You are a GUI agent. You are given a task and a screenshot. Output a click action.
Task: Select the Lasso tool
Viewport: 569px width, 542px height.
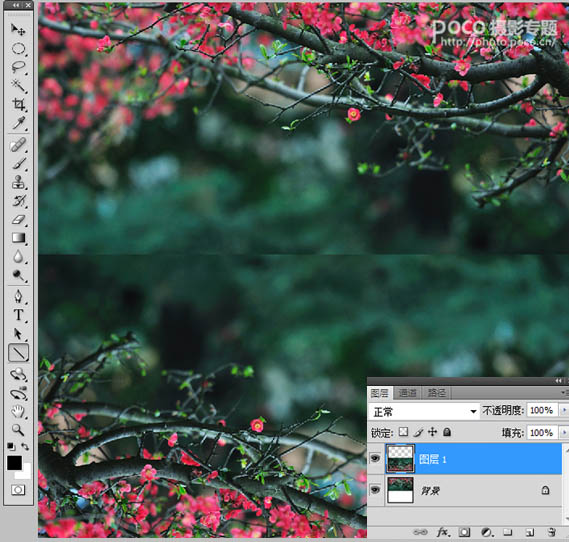[18, 67]
